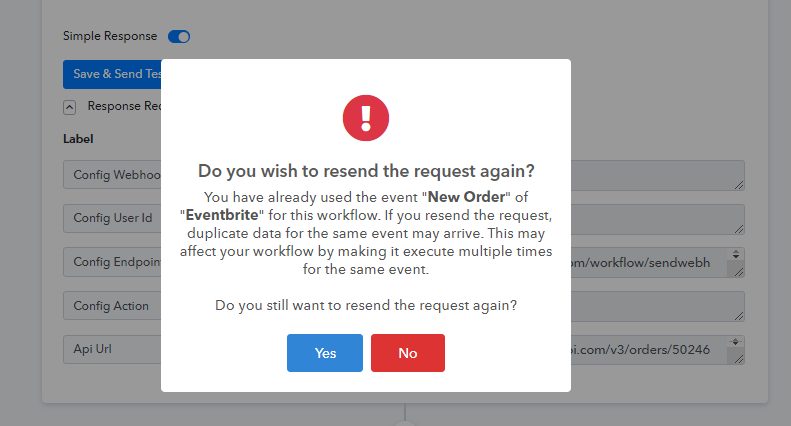This screenshot has height=426, width=791.
Task: Click the Config Action label field
Action: [112, 306]
